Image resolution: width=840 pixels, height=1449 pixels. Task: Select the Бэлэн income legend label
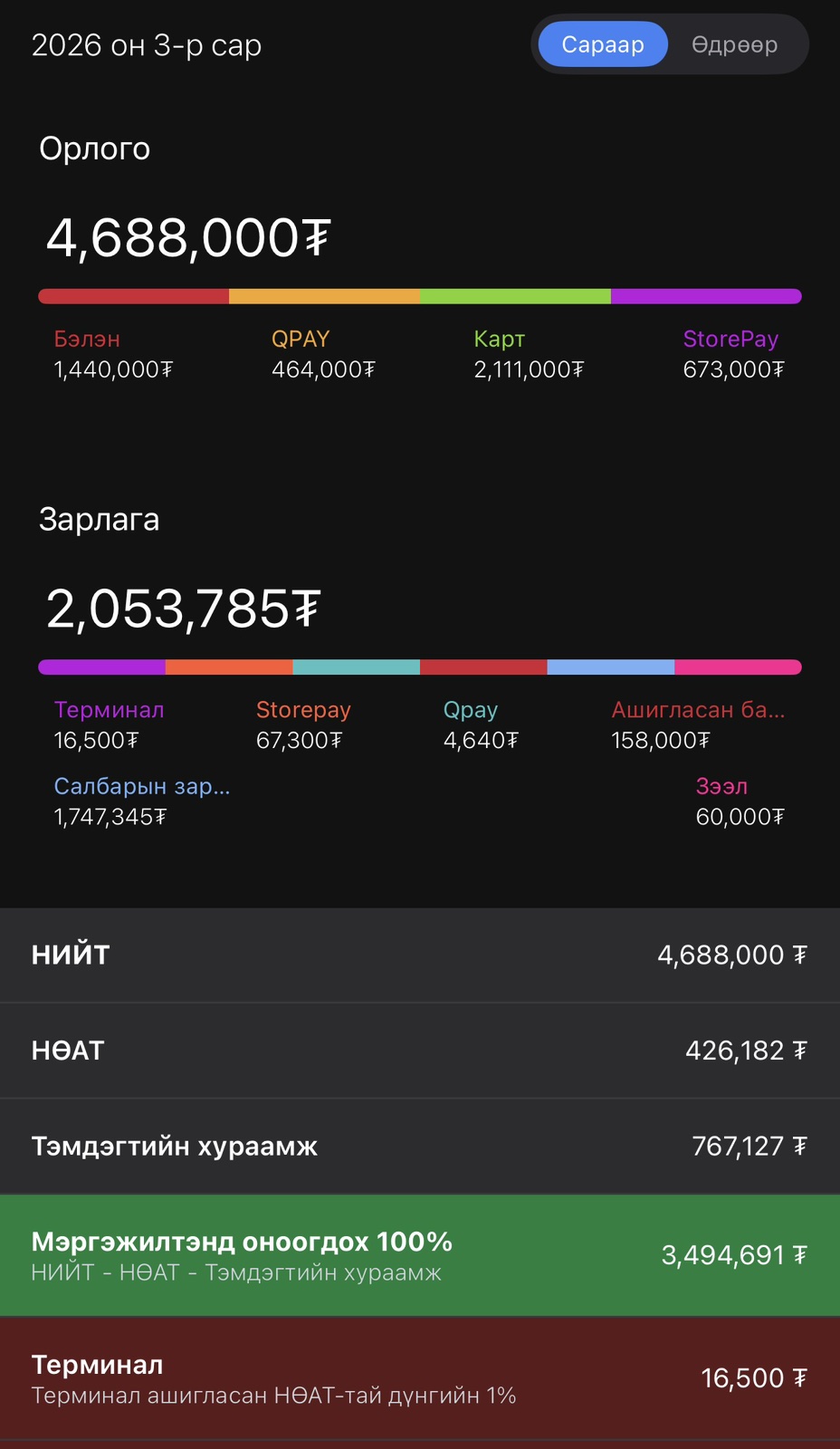click(x=87, y=339)
